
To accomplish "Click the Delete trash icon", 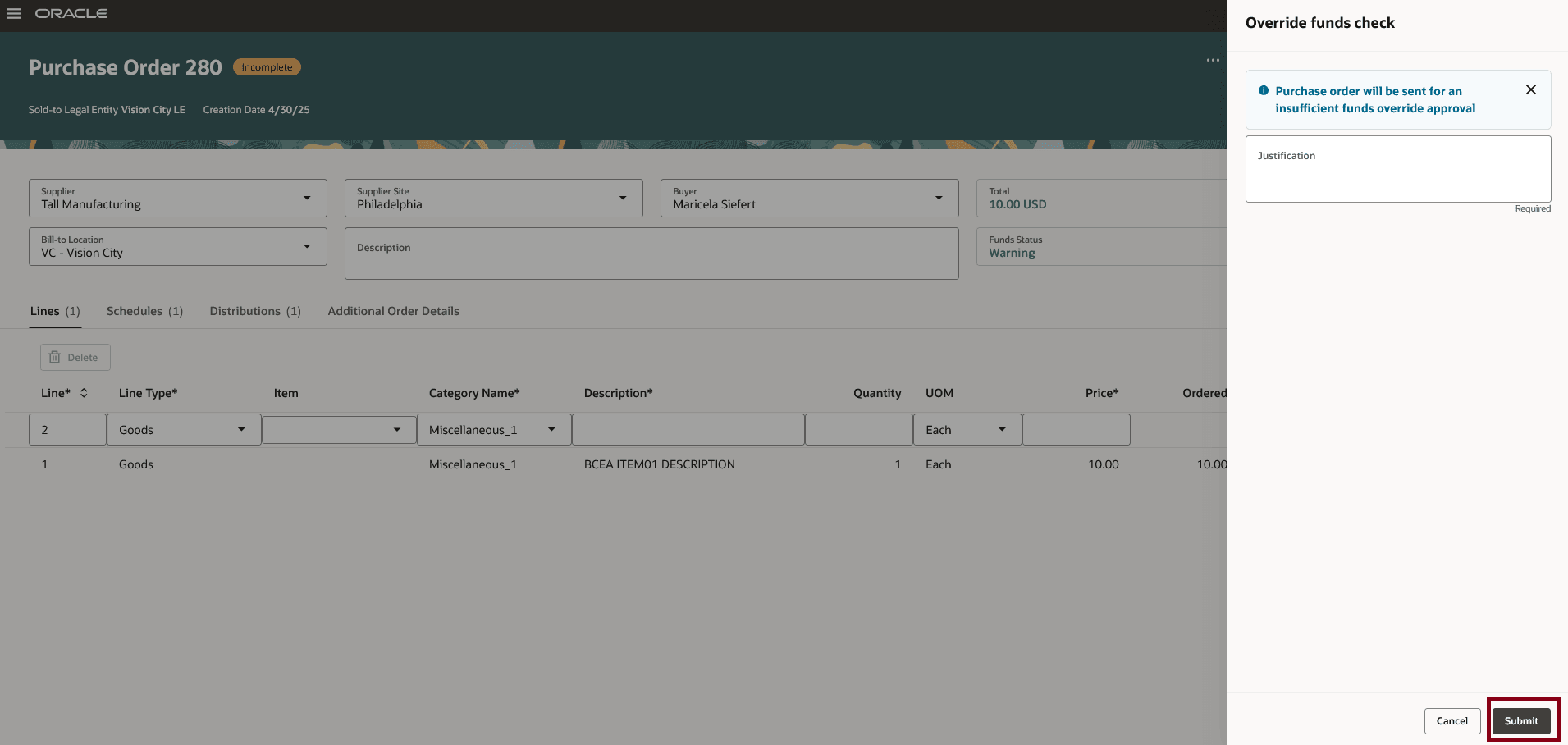I will (x=54, y=357).
